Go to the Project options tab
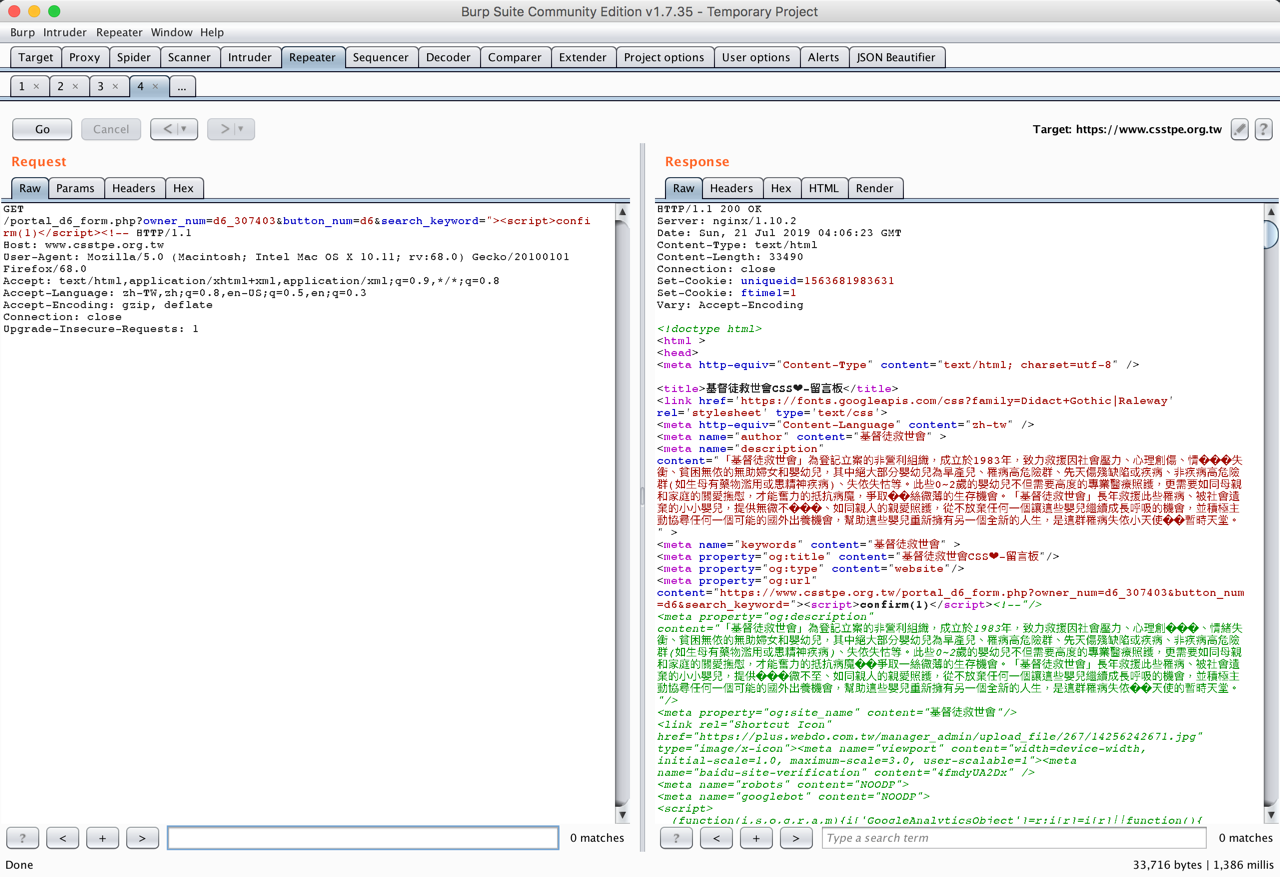 [x=664, y=57]
